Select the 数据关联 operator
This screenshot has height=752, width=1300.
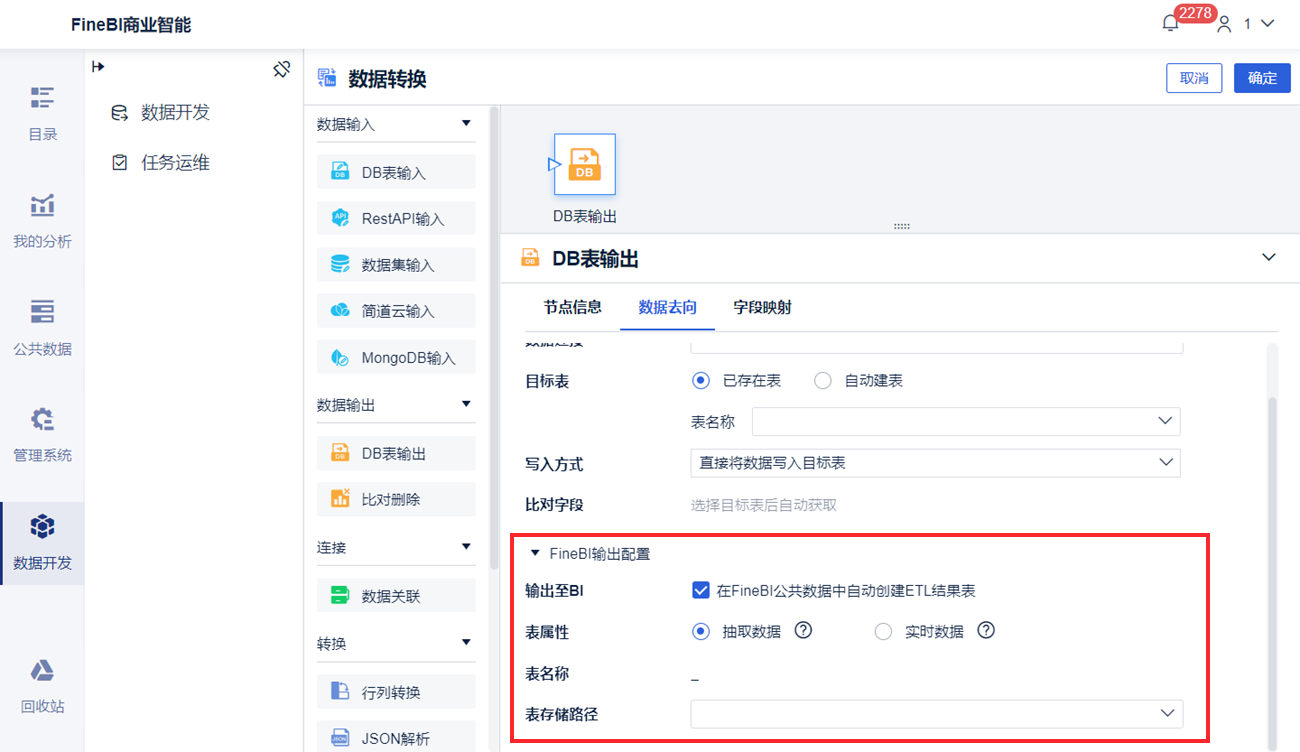396,596
